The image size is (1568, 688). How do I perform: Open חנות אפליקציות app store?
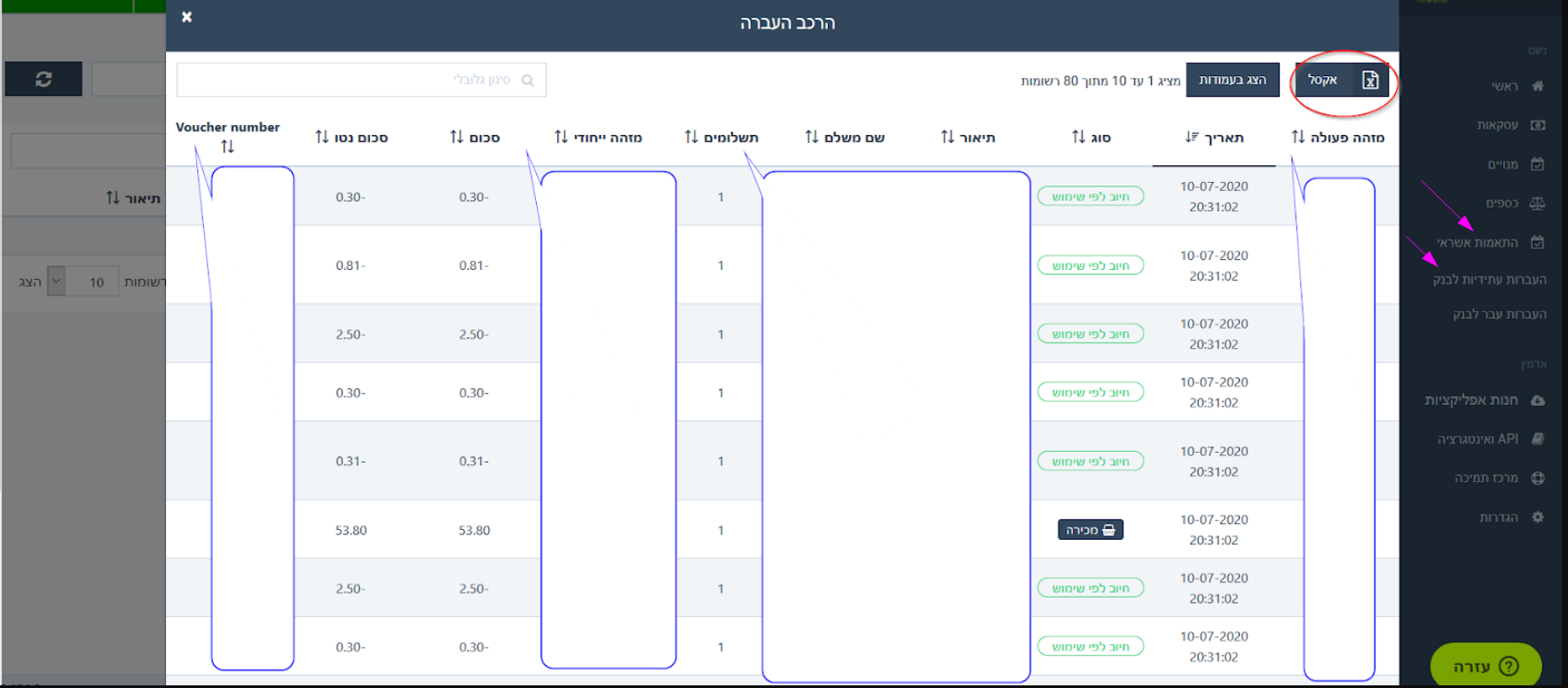pyautogui.click(x=1485, y=400)
